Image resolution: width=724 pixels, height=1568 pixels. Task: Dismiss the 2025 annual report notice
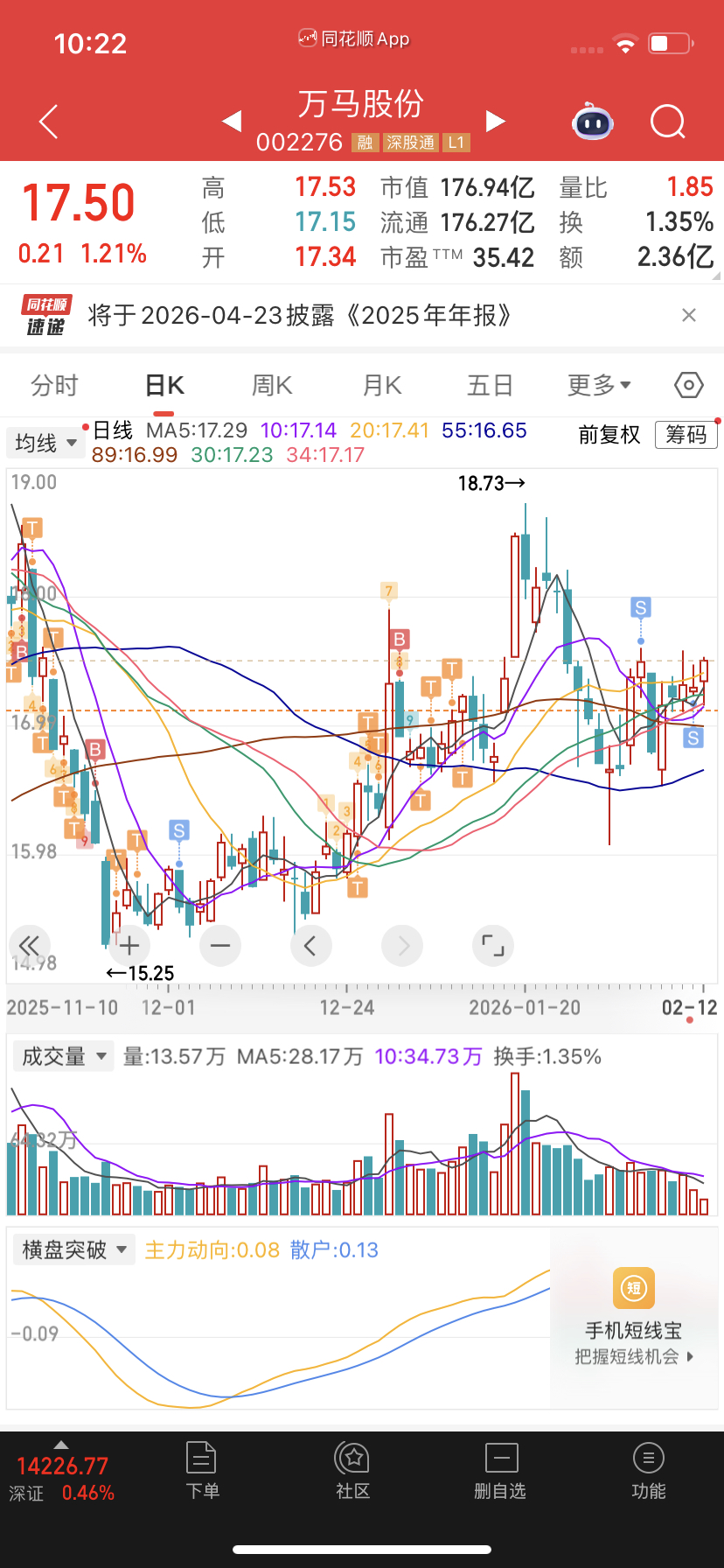click(689, 315)
